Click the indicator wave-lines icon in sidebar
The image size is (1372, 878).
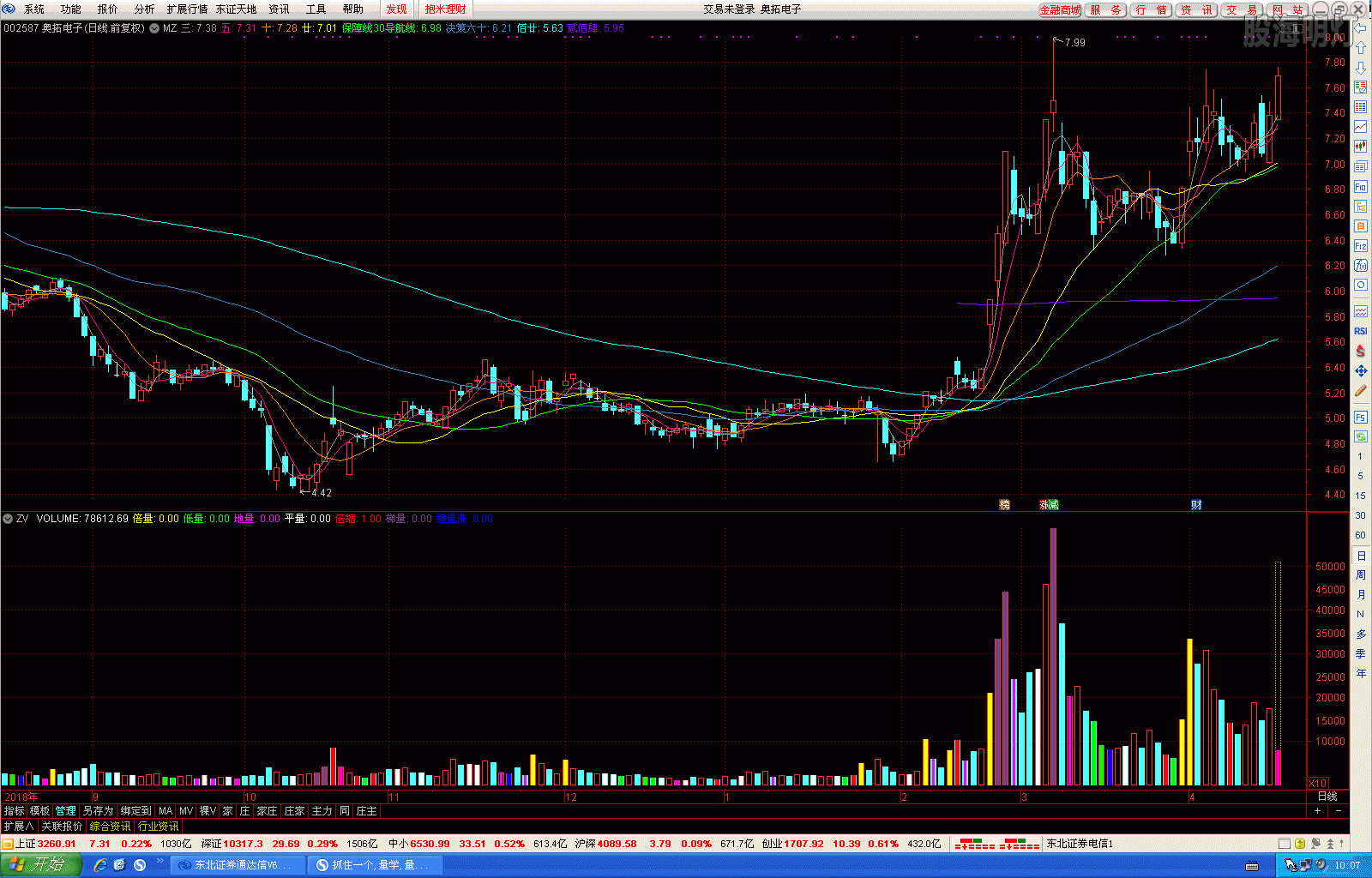coord(1361,311)
